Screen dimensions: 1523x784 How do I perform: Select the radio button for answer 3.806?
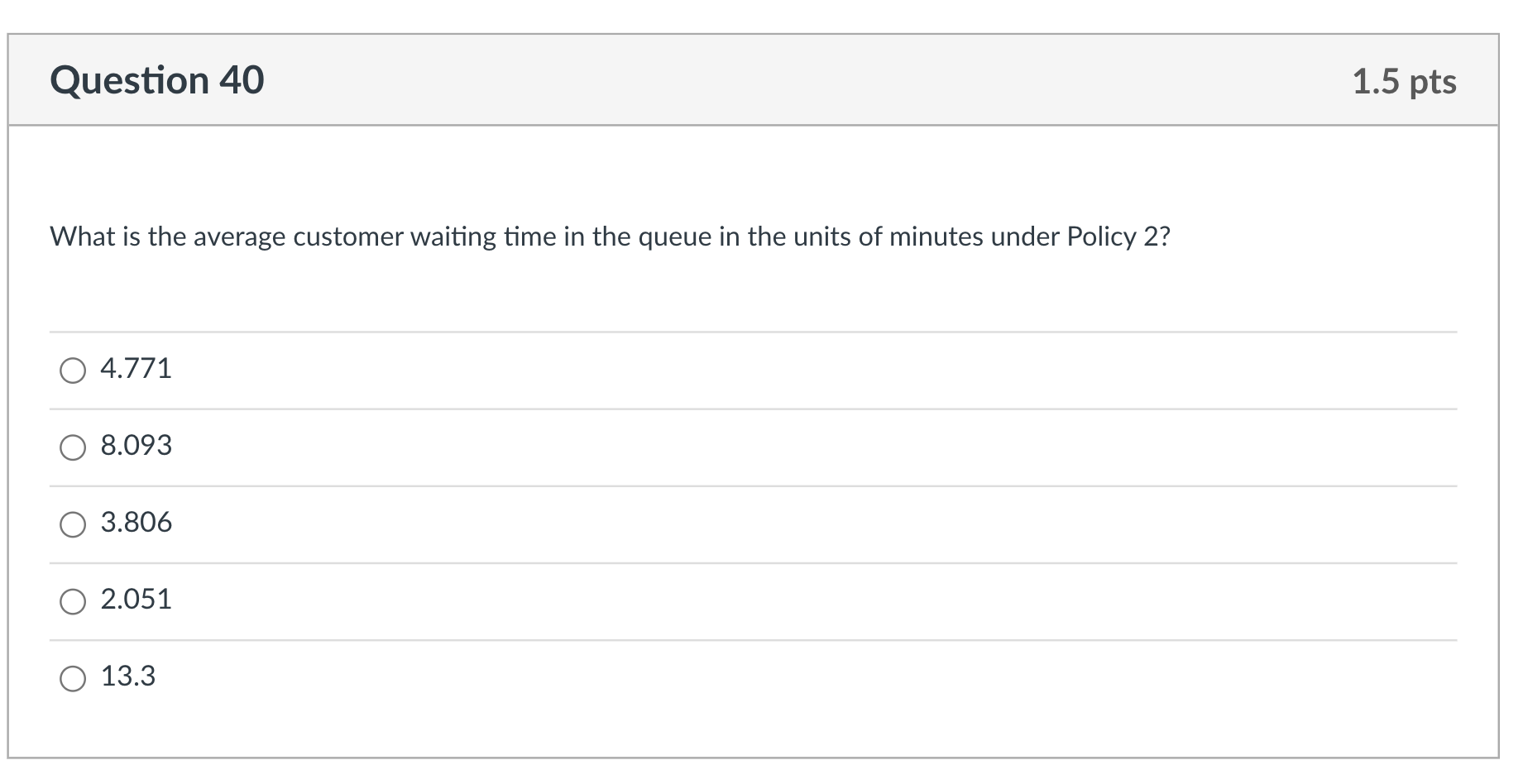74,525
